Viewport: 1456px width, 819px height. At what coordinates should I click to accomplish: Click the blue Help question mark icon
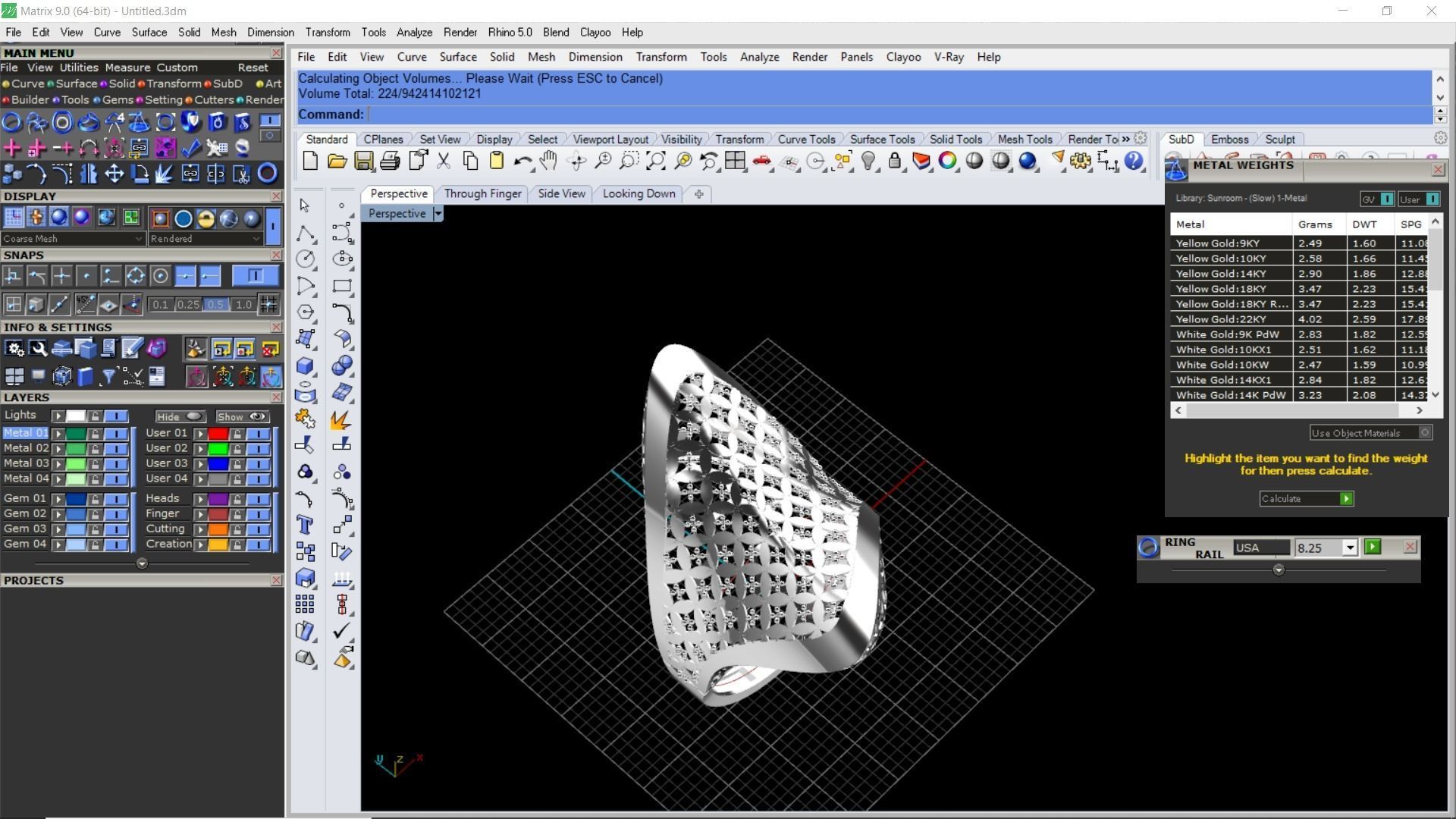[1134, 161]
